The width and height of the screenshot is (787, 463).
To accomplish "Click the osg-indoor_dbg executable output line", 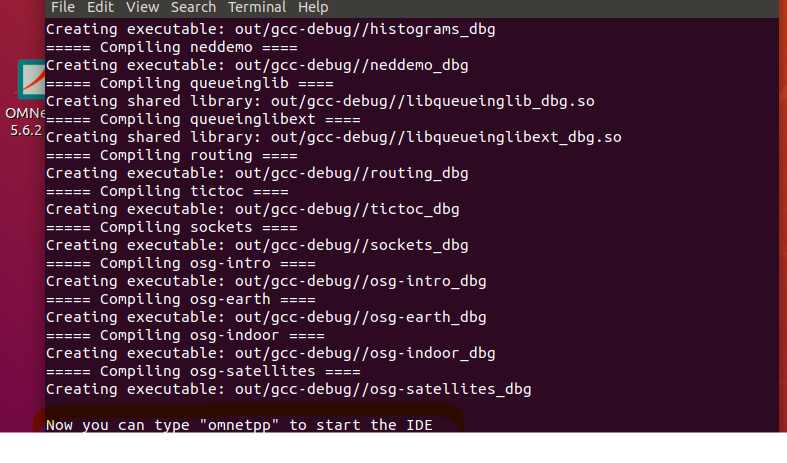I will [270, 353].
